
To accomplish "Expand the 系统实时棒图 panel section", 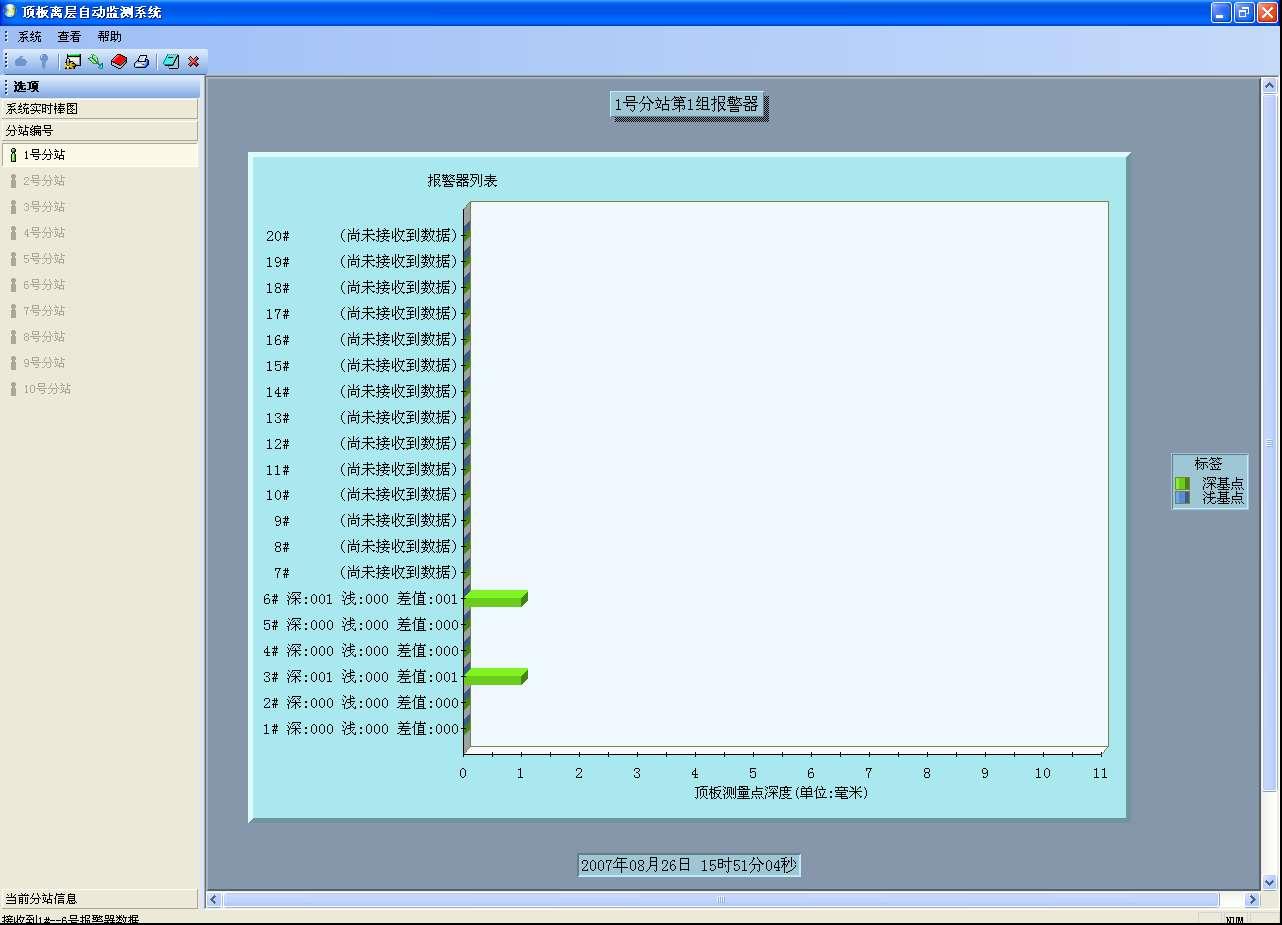I will pos(99,108).
